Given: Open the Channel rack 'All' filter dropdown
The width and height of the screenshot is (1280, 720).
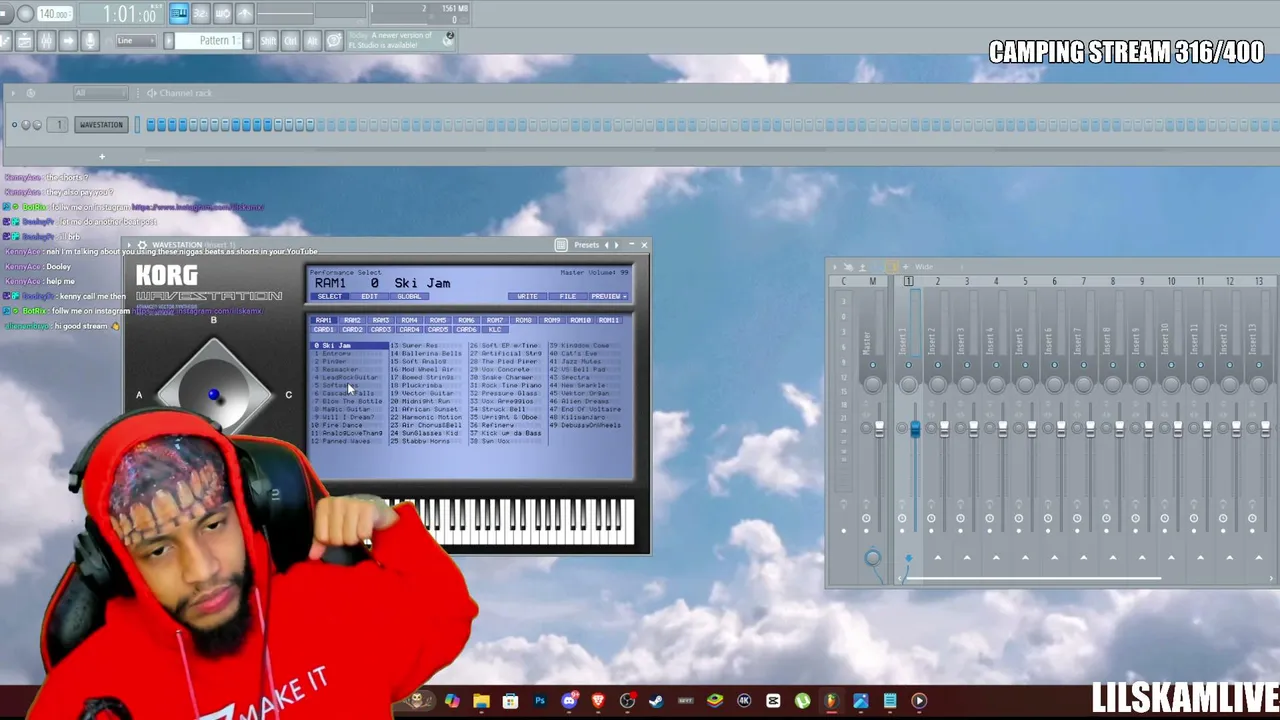Looking at the screenshot, I should point(102,93).
